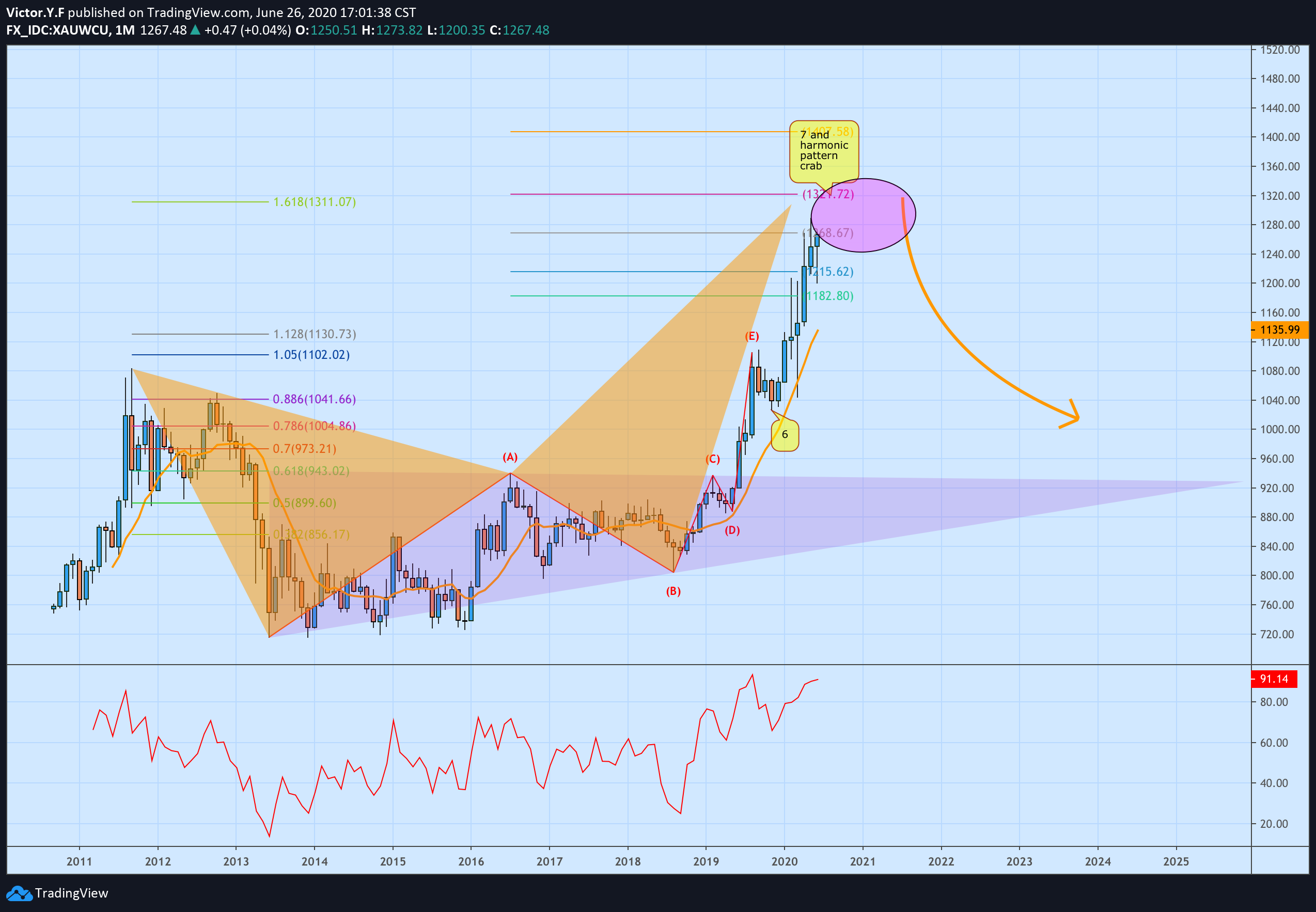This screenshot has height=912, width=1316.
Task: Click the 1.05(1102.02) Fibonacci label
Action: coord(311,355)
